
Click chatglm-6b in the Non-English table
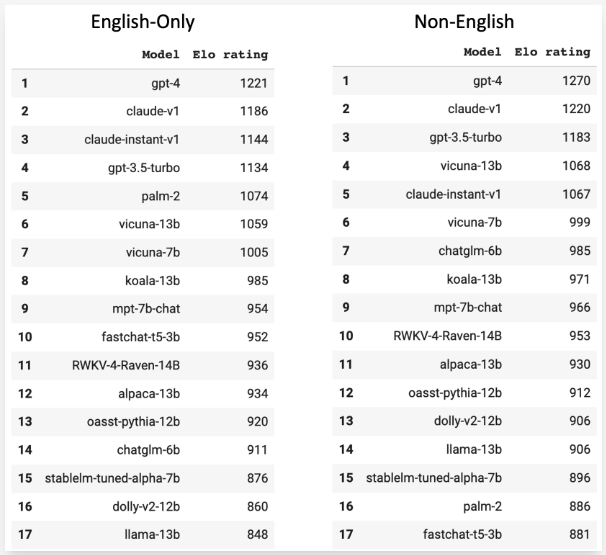pos(470,251)
